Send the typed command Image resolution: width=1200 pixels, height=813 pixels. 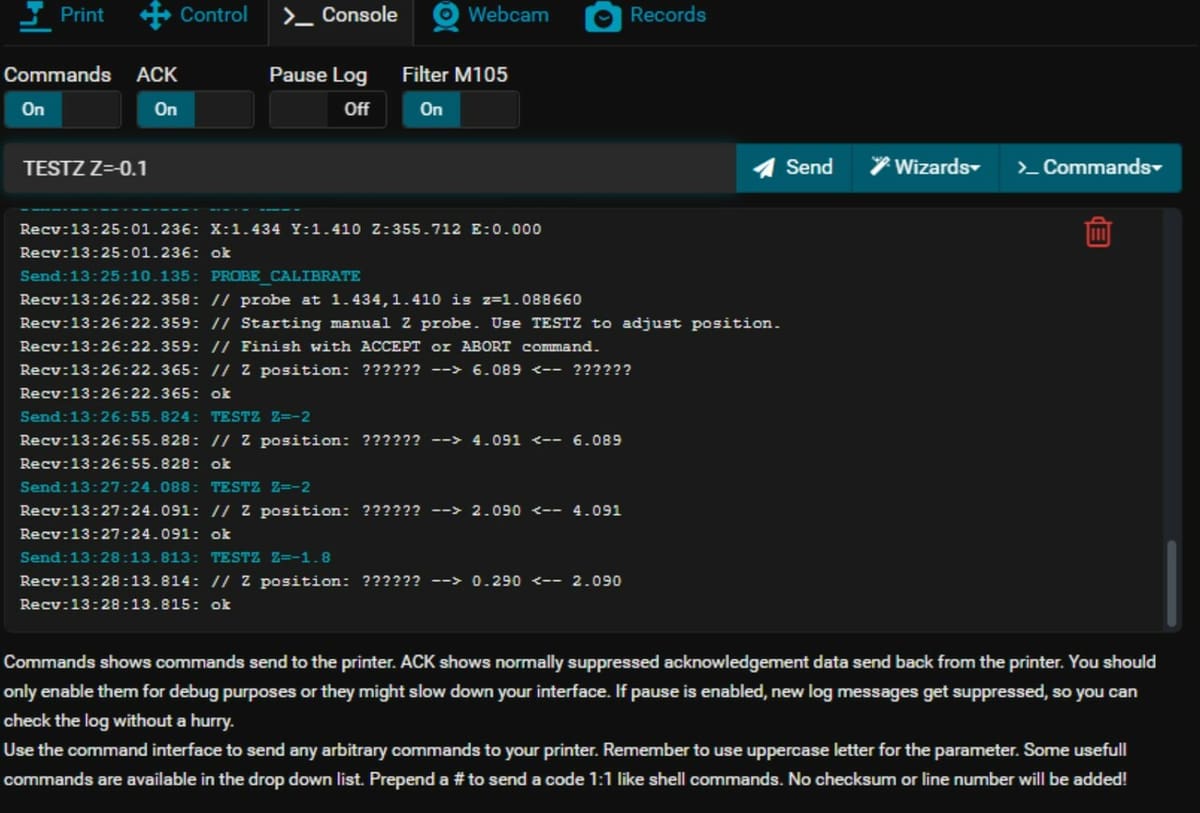794,168
